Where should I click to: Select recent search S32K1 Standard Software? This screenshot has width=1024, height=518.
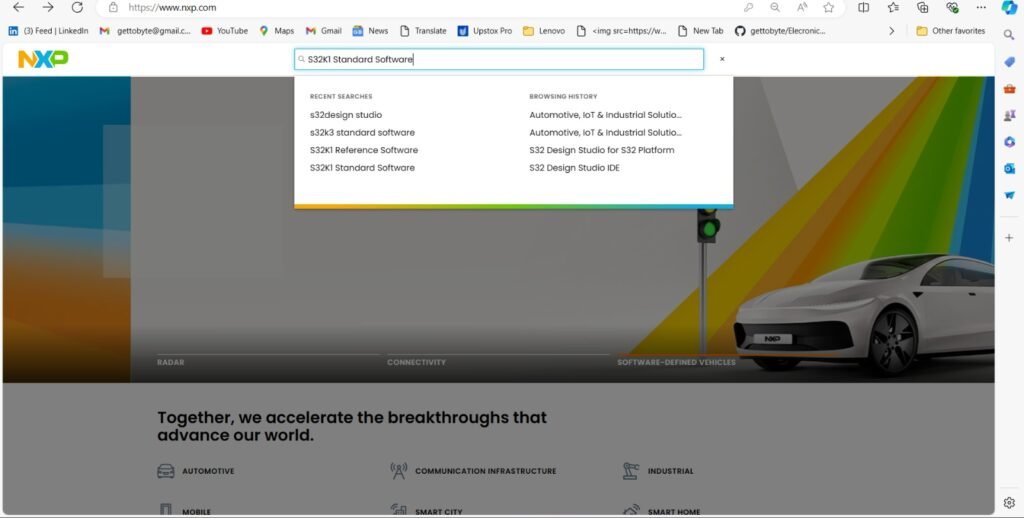pyautogui.click(x=362, y=168)
